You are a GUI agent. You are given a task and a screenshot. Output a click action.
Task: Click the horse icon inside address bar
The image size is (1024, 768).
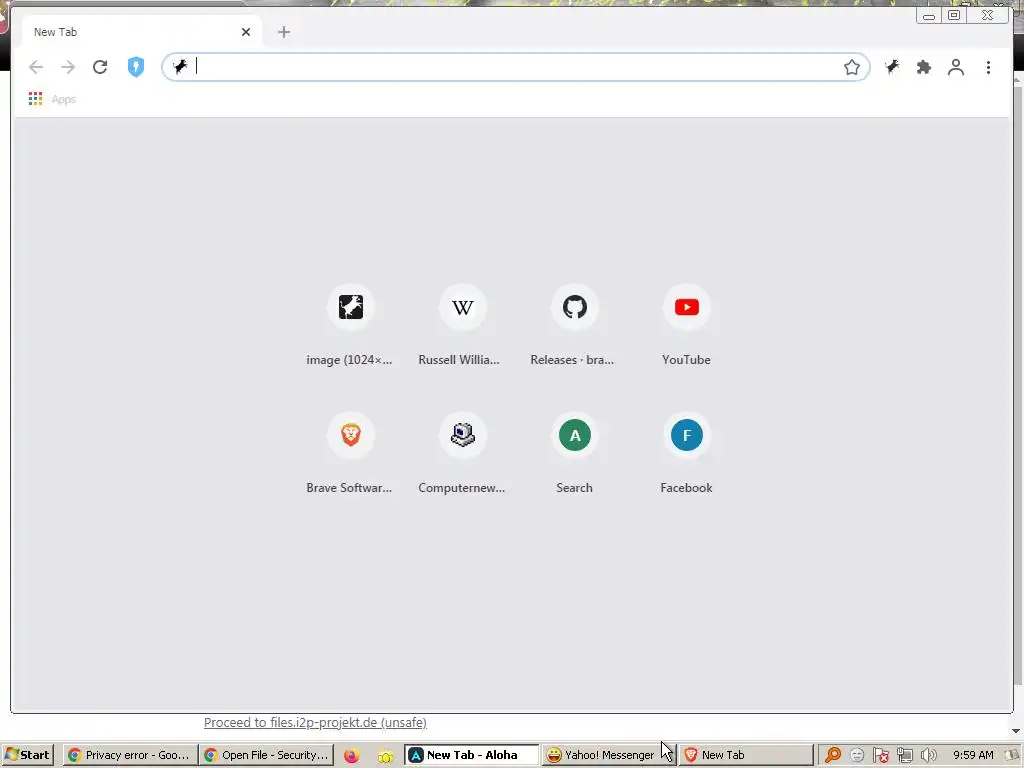tap(180, 67)
